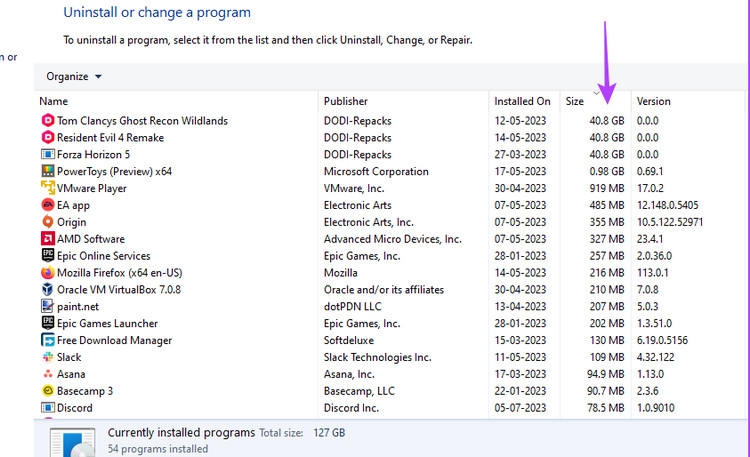Select the AMD Software name
750x457 pixels.
tap(91, 239)
